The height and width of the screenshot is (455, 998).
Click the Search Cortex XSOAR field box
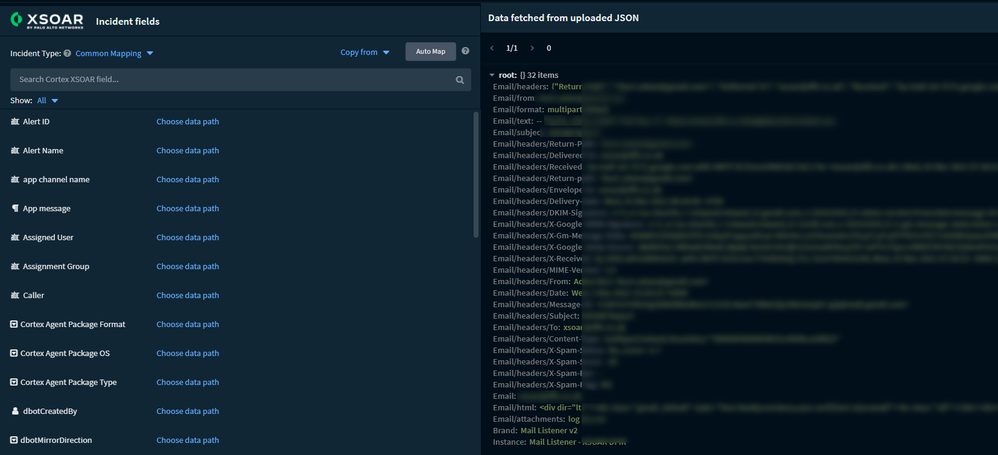pyautogui.click(x=230, y=80)
